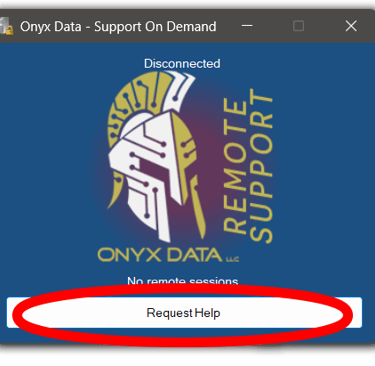375x366 pixels.
Task: Minimize the Support On Demand window
Action: pyautogui.click(x=247, y=26)
